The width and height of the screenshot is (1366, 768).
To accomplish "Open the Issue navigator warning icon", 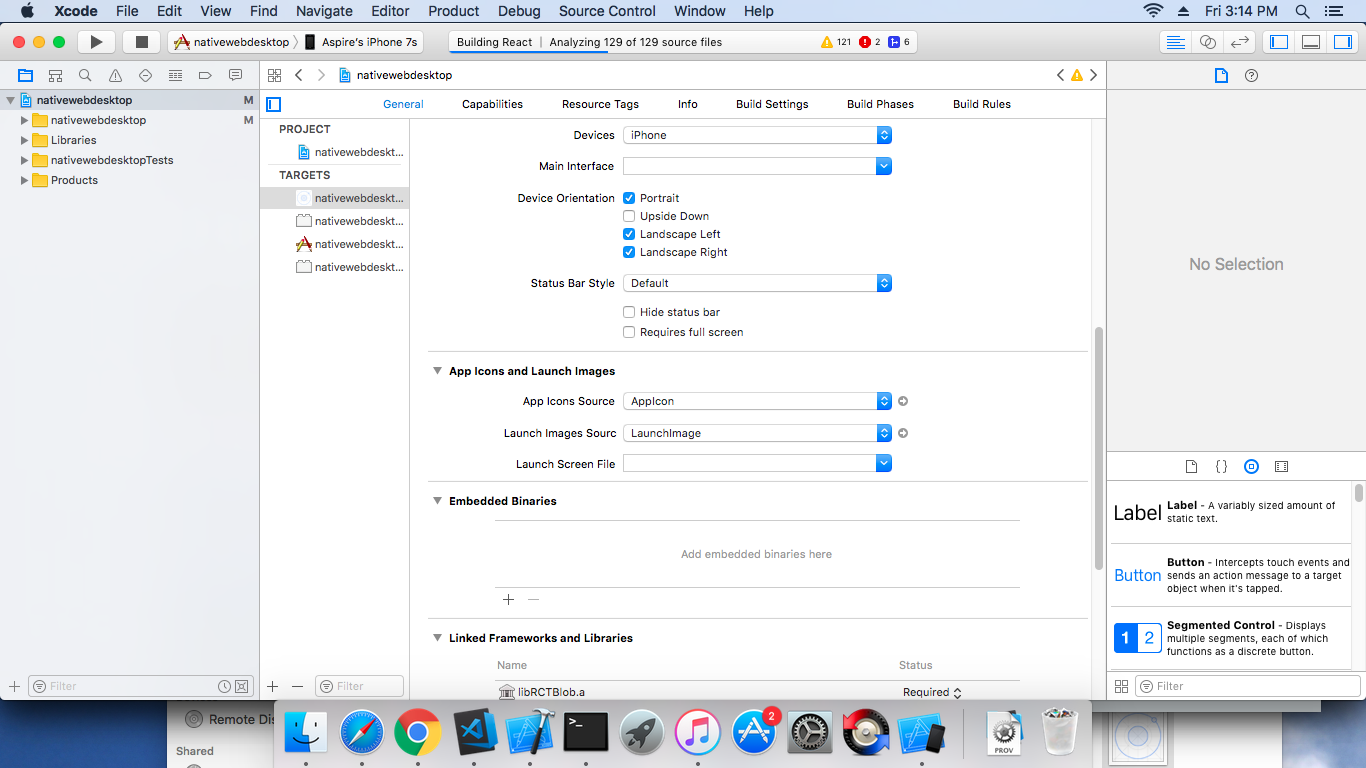I will [115, 75].
